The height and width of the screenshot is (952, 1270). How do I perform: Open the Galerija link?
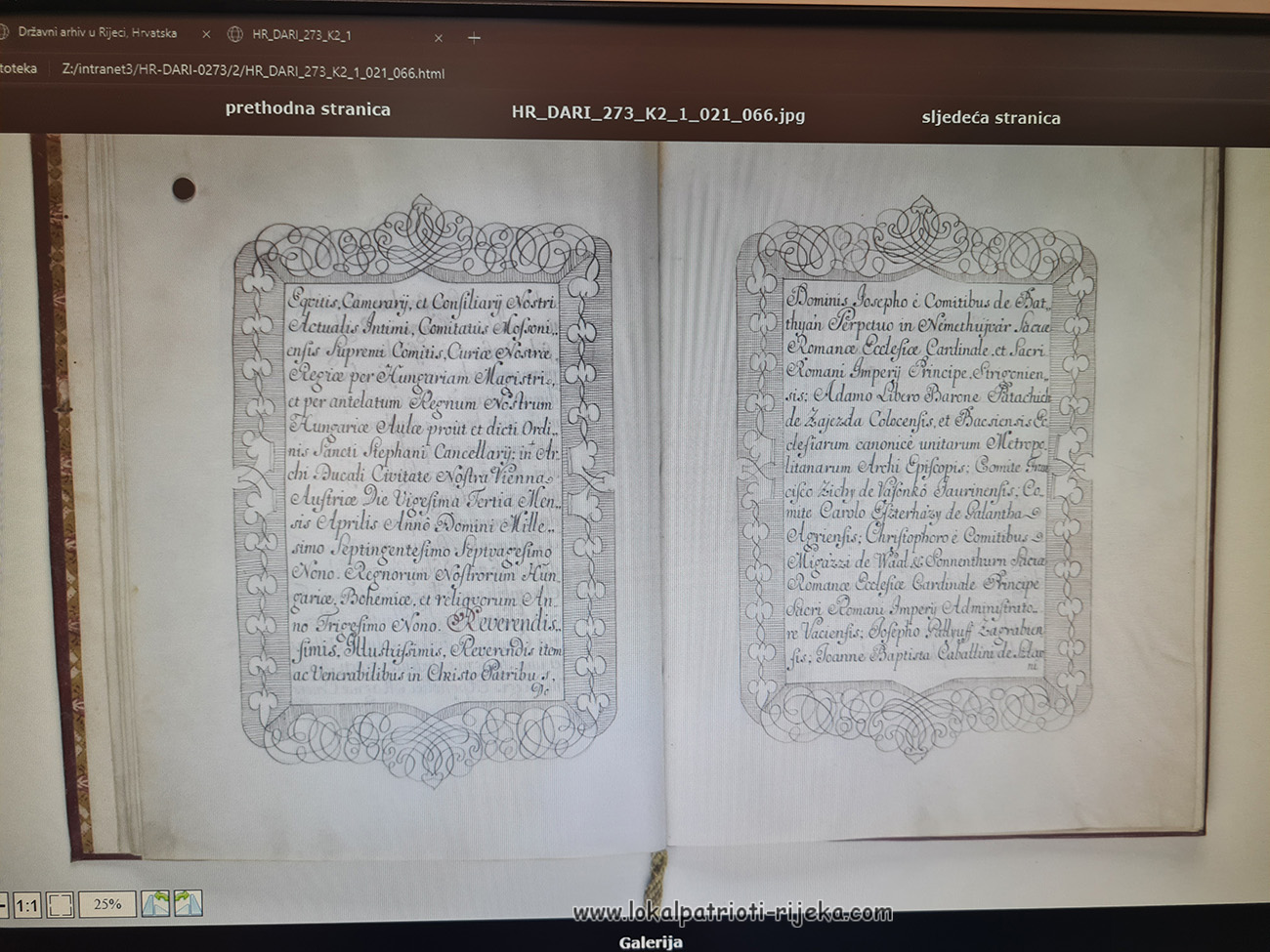(x=650, y=942)
